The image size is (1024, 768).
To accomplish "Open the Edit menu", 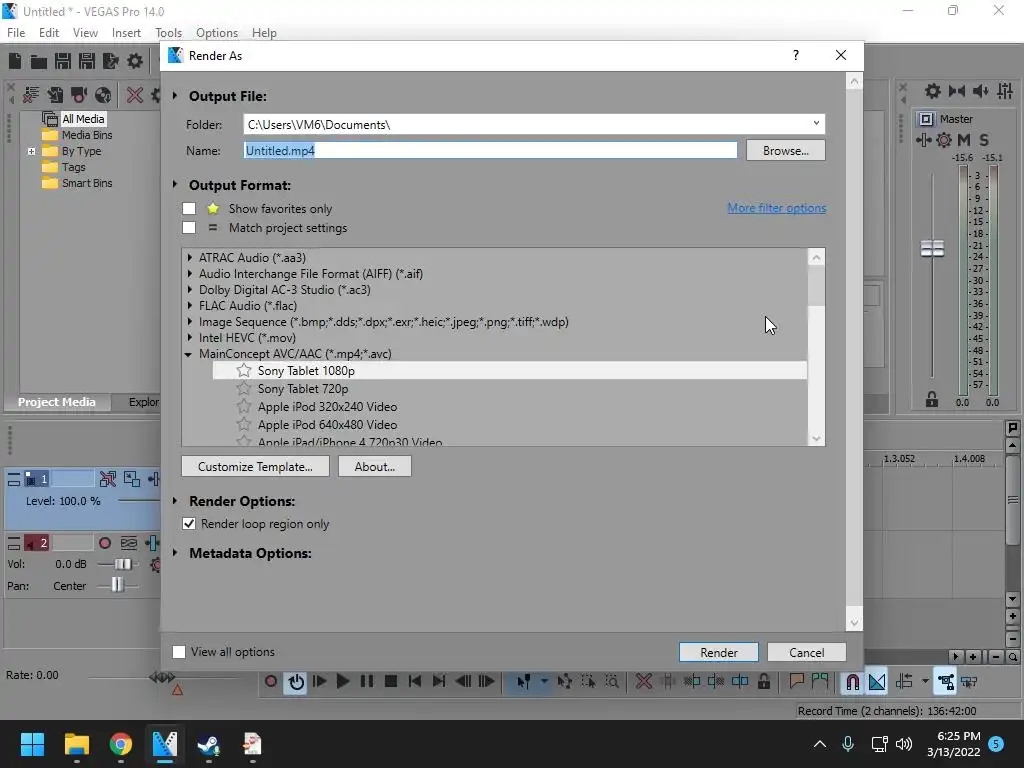I will tap(49, 33).
